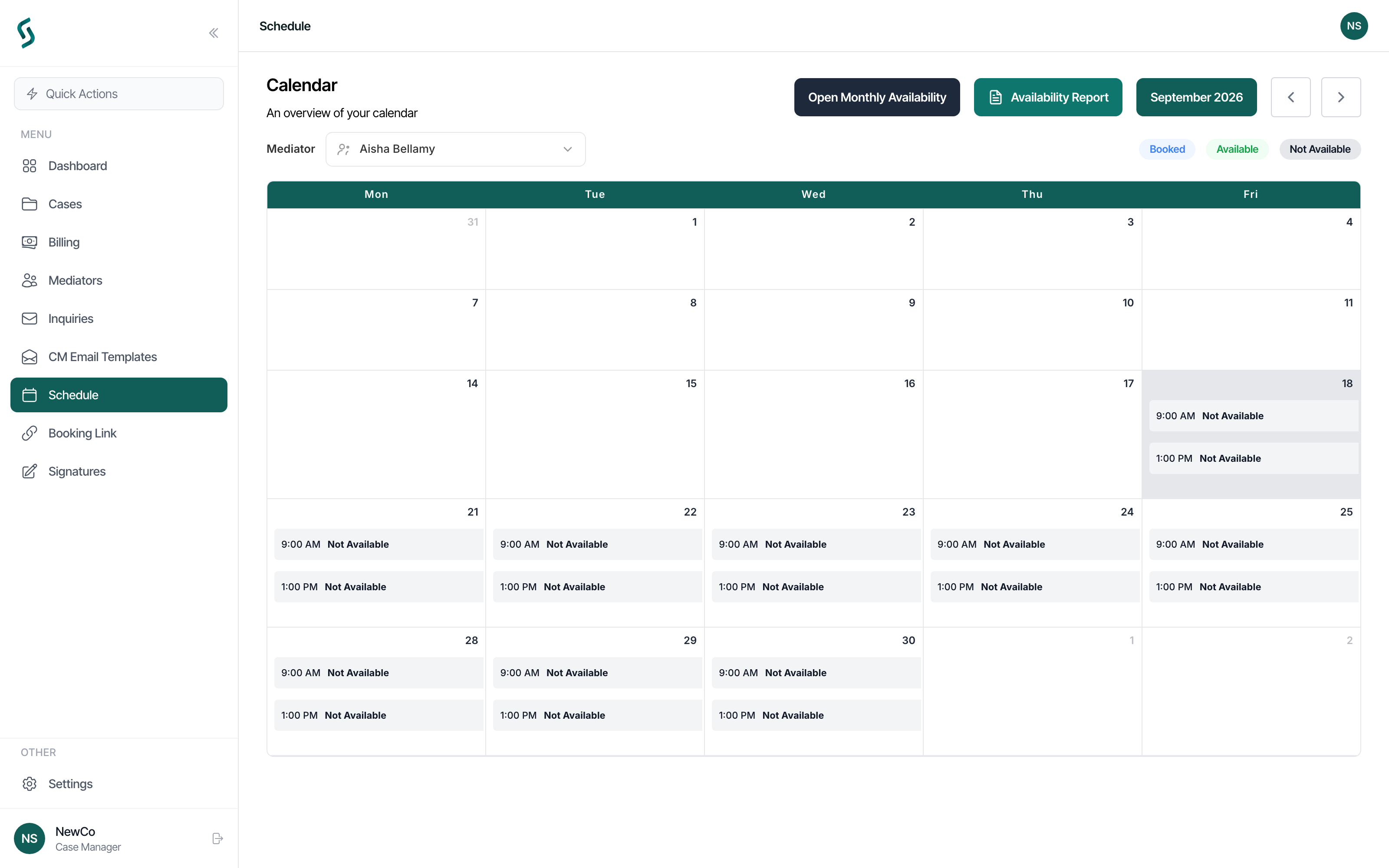Toggle the Available legend filter
Viewport: 1389px width, 868px height.
point(1237,149)
